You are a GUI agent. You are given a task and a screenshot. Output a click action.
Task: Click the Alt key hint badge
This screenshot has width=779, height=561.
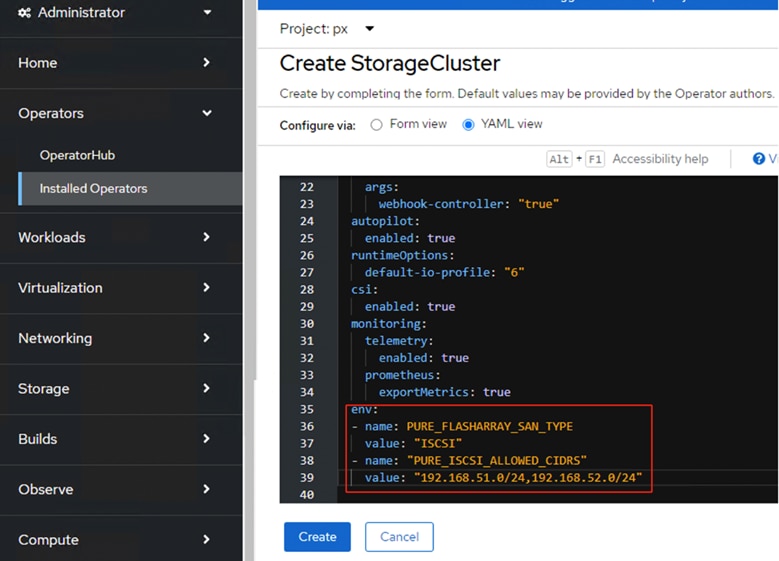coord(559,159)
